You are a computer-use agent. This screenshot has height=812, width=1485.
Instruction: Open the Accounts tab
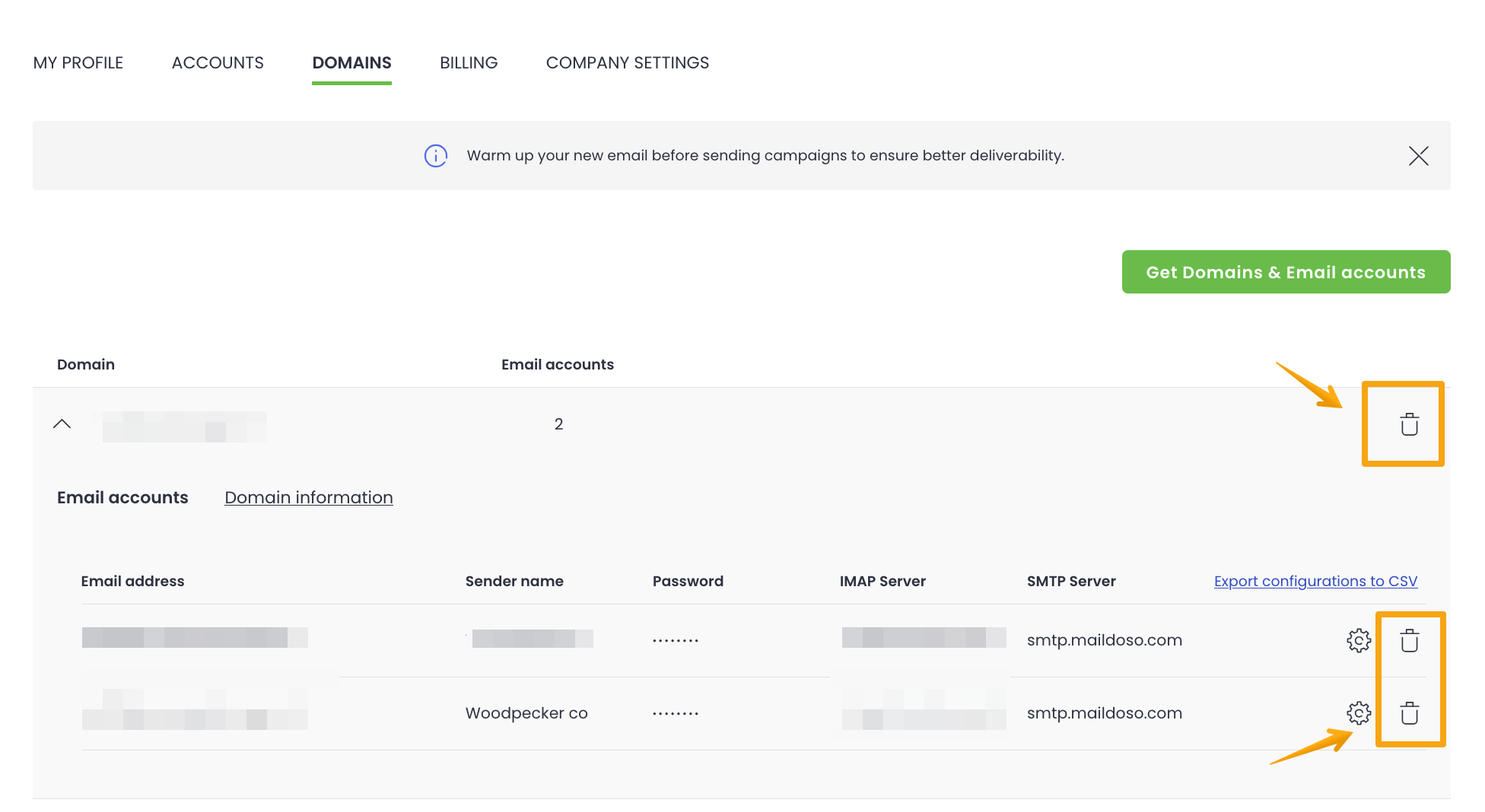coord(218,63)
